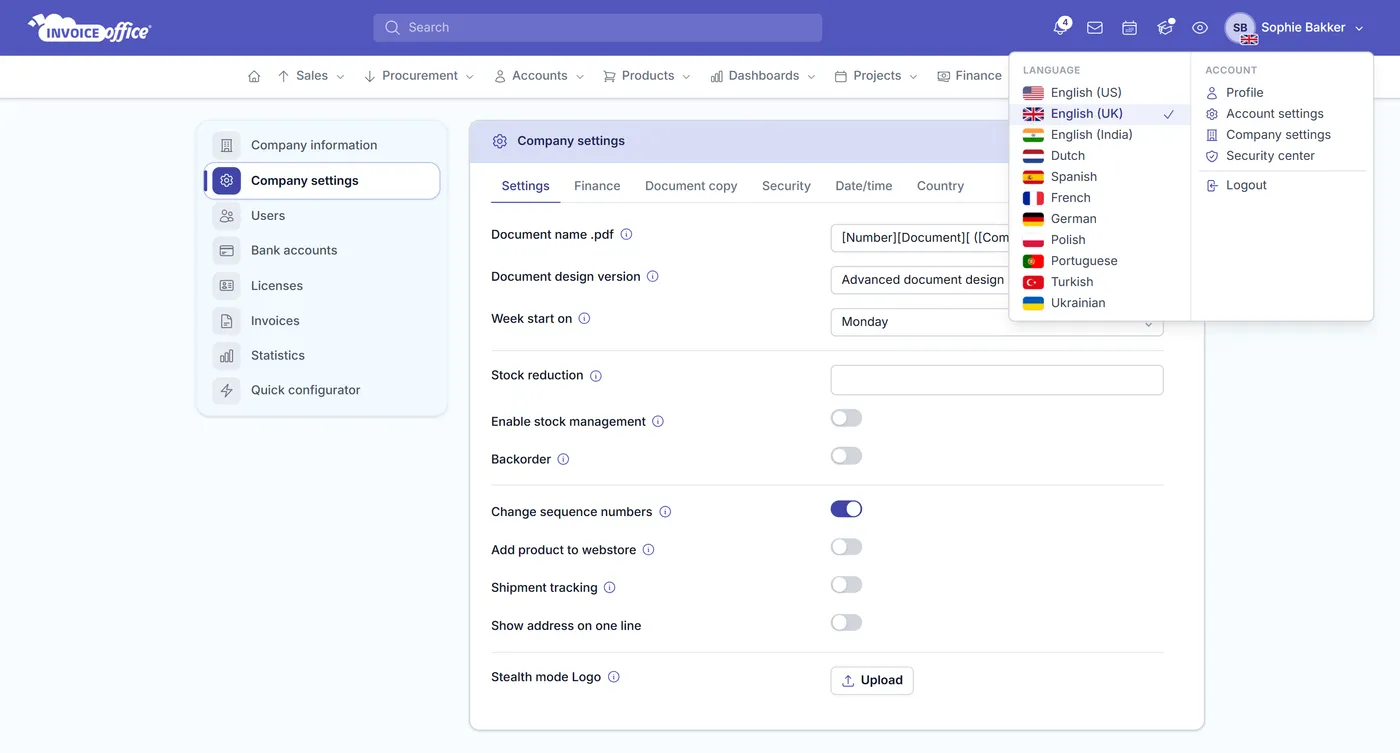Enable the stock management toggle
The image size is (1400, 753).
[x=846, y=418]
